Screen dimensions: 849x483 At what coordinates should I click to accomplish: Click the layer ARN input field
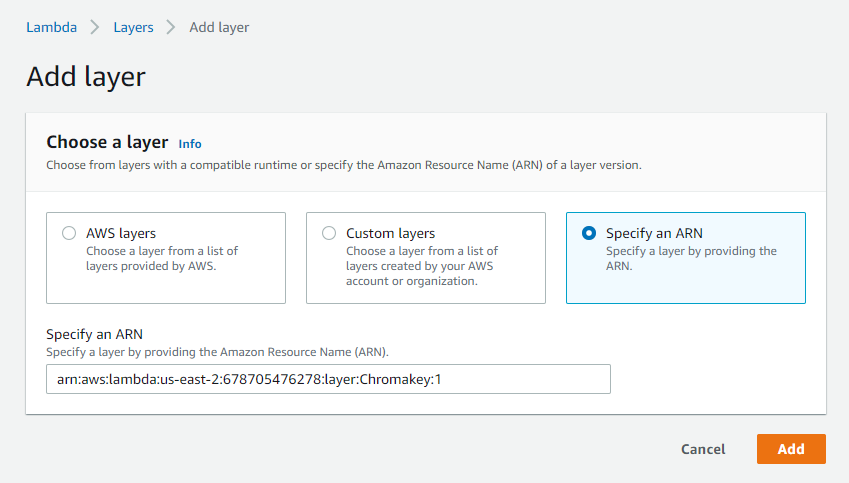click(x=328, y=379)
